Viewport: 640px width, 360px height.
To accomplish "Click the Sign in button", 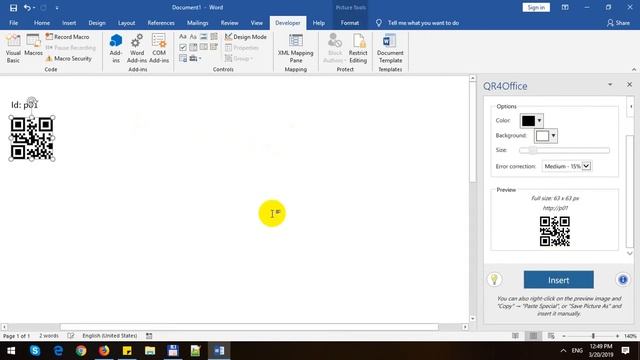I will coord(536,7).
